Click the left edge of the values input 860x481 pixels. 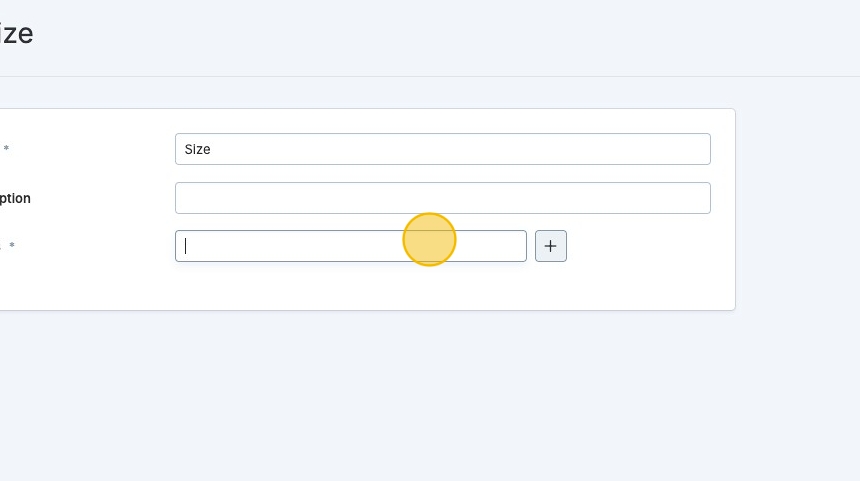(x=180, y=246)
